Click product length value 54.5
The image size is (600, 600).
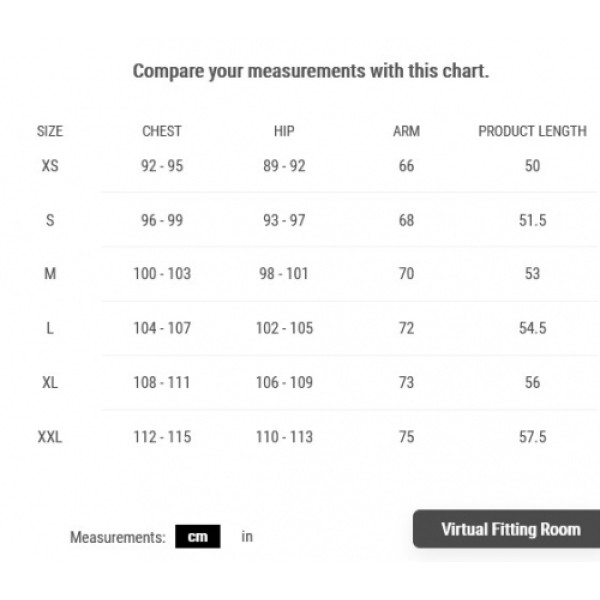(x=532, y=328)
